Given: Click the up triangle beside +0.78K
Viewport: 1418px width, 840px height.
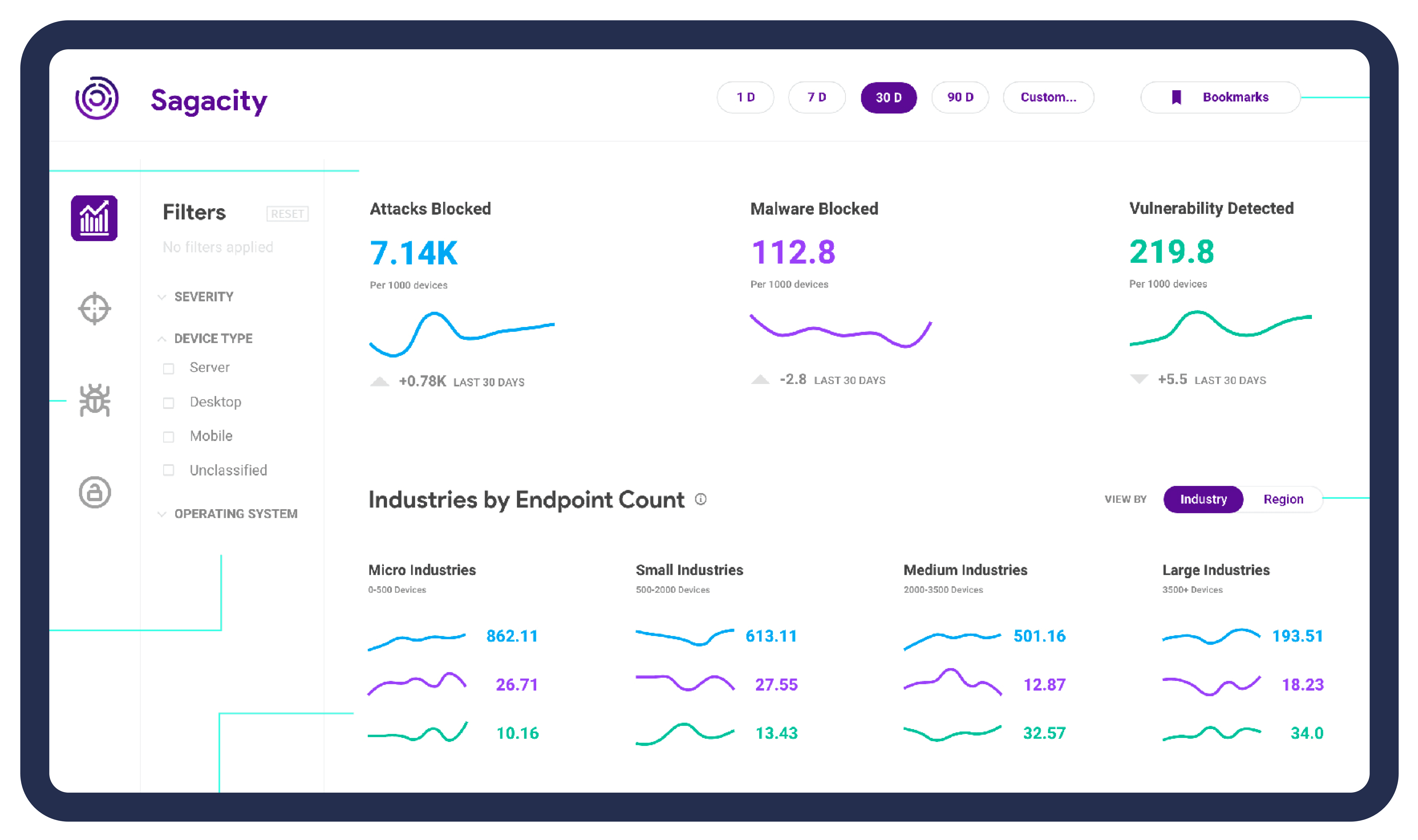Looking at the screenshot, I should click(x=380, y=382).
